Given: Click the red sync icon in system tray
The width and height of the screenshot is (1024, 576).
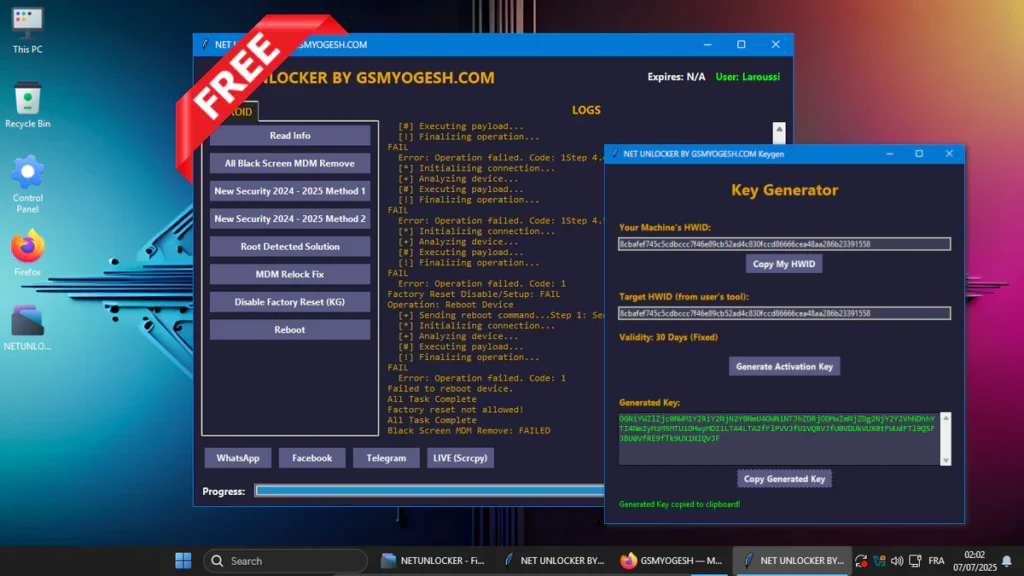Looking at the screenshot, I should click(x=861, y=560).
